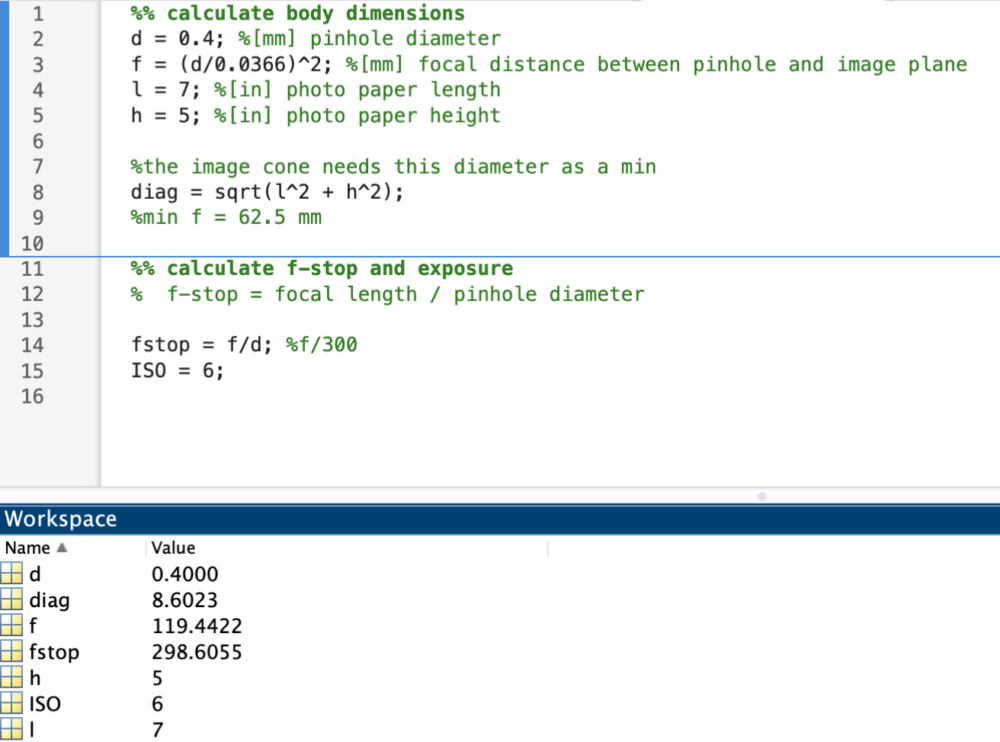Screen dimensions: 1000x742
Task: Select the Workspace panel title bar
Action: 500,519
